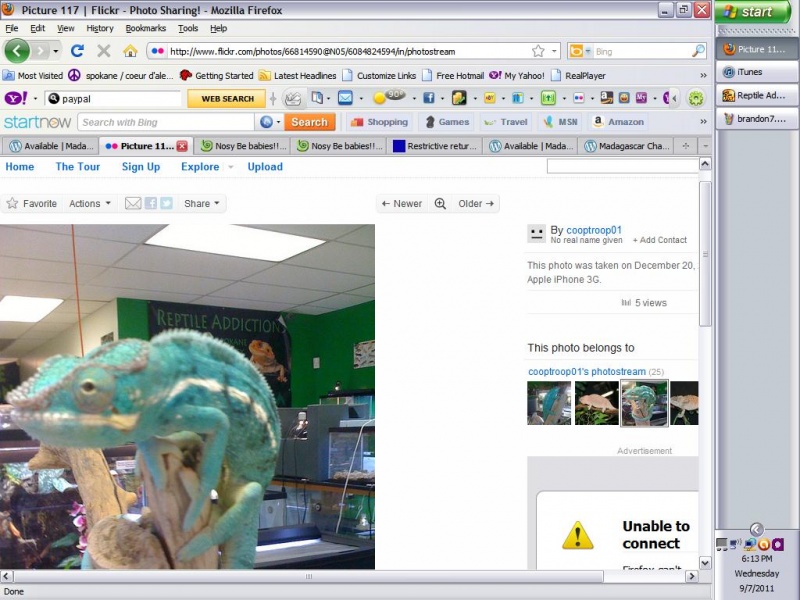Share photo via email envelope icon

click(x=133, y=204)
